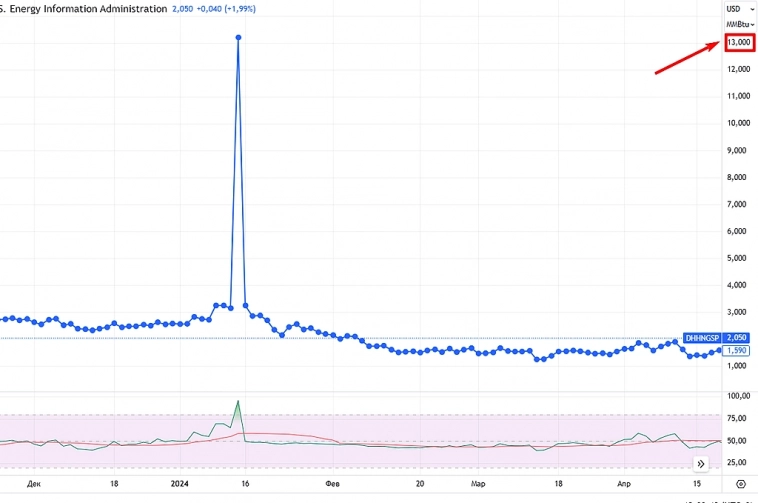Click the red-boxed 13,000 axis value
Viewport: 758px width, 503px height.
click(739, 42)
